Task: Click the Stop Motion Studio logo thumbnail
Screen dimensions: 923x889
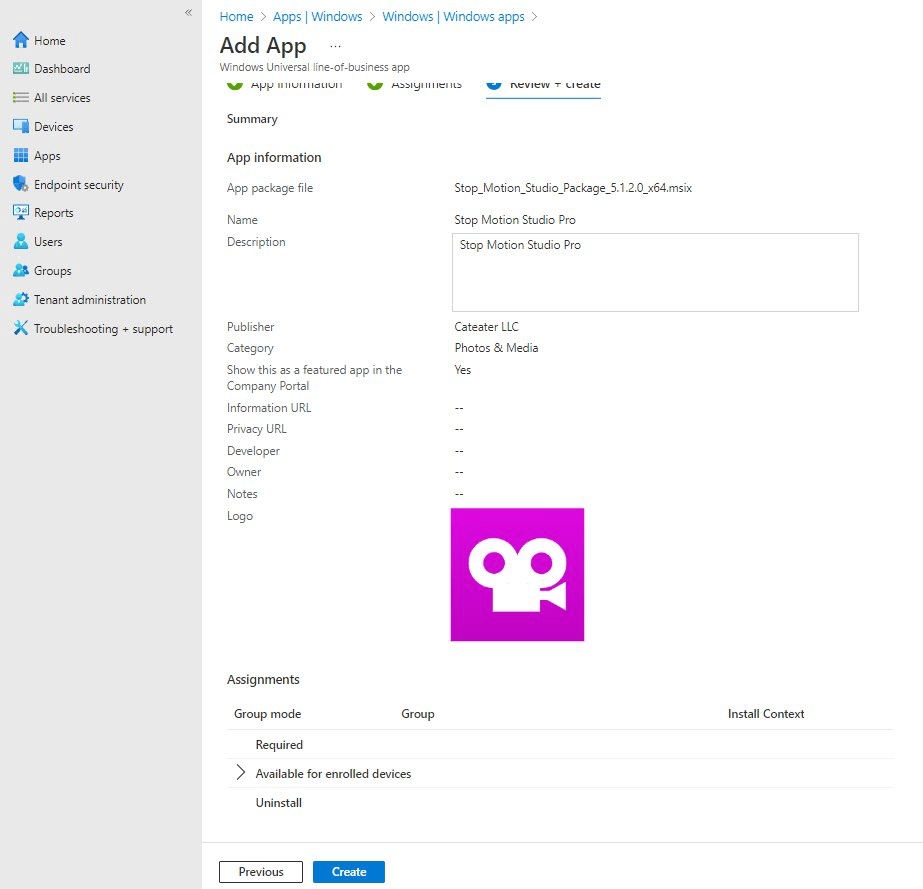Action: pyautogui.click(x=517, y=574)
